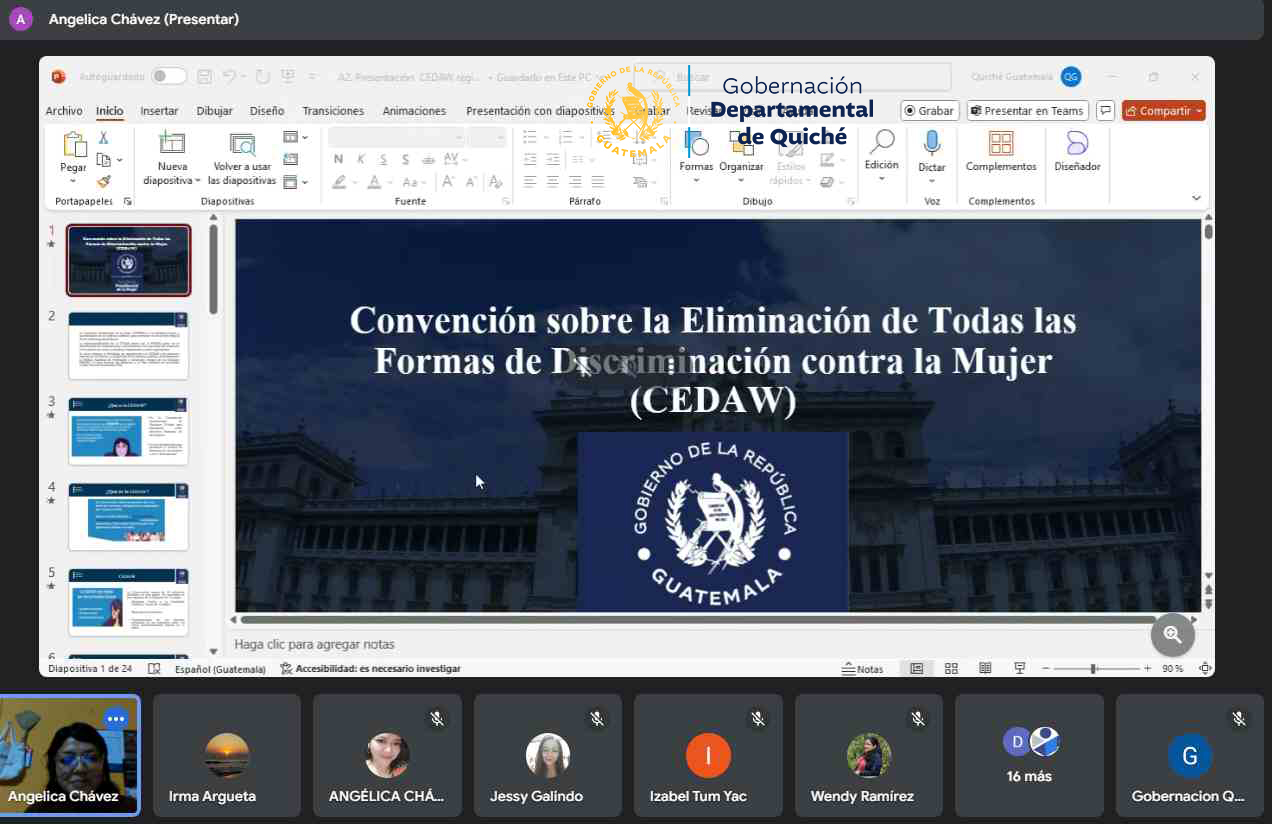This screenshot has height=824, width=1272.
Task: Increase font size with larger A icon
Action: [447, 182]
